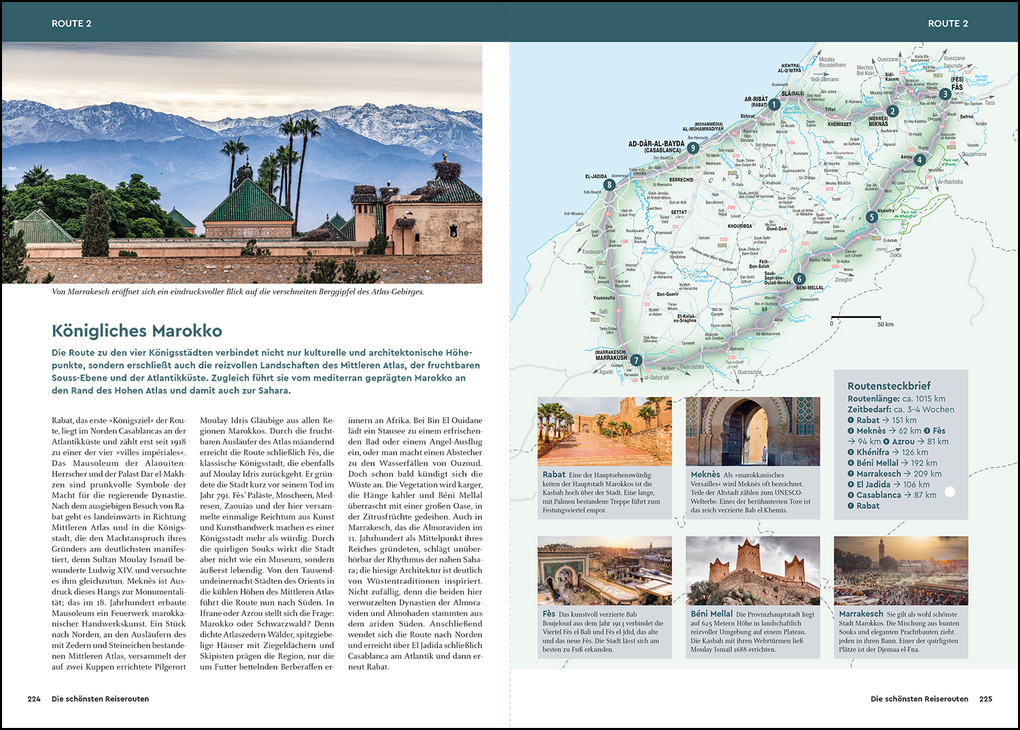Viewport: 1020px width, 730px height.
Task: Click route marker 3 at Fès
Action: (944, 94)
